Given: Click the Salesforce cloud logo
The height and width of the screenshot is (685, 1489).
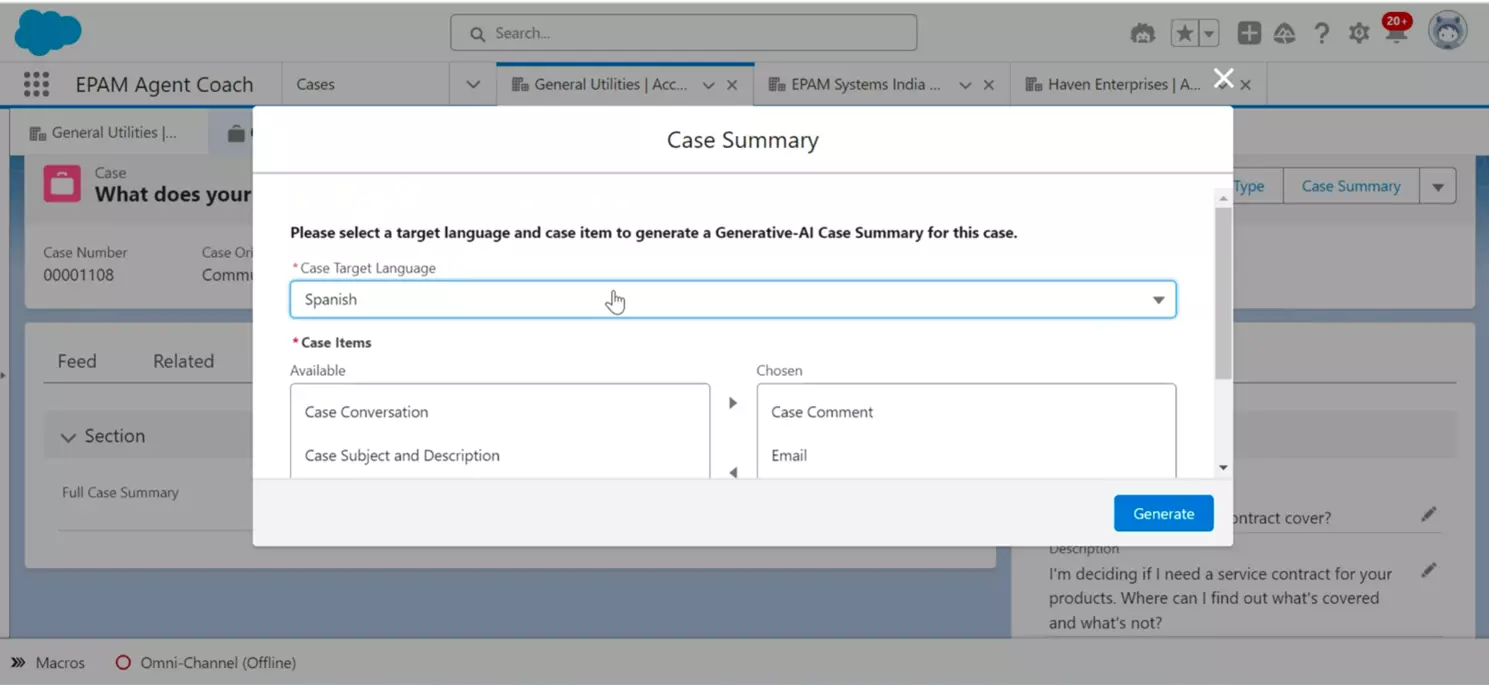Looking at the screenshot, I should pyautogui.click(x=48, y=33).
